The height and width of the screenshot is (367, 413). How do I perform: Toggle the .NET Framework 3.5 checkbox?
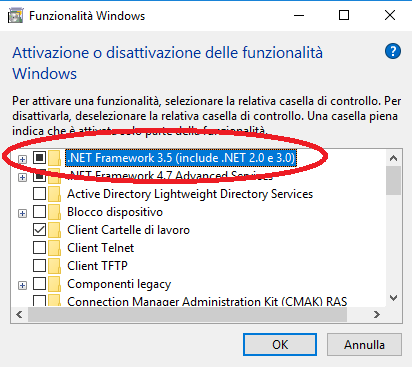[x=39, y=158]
